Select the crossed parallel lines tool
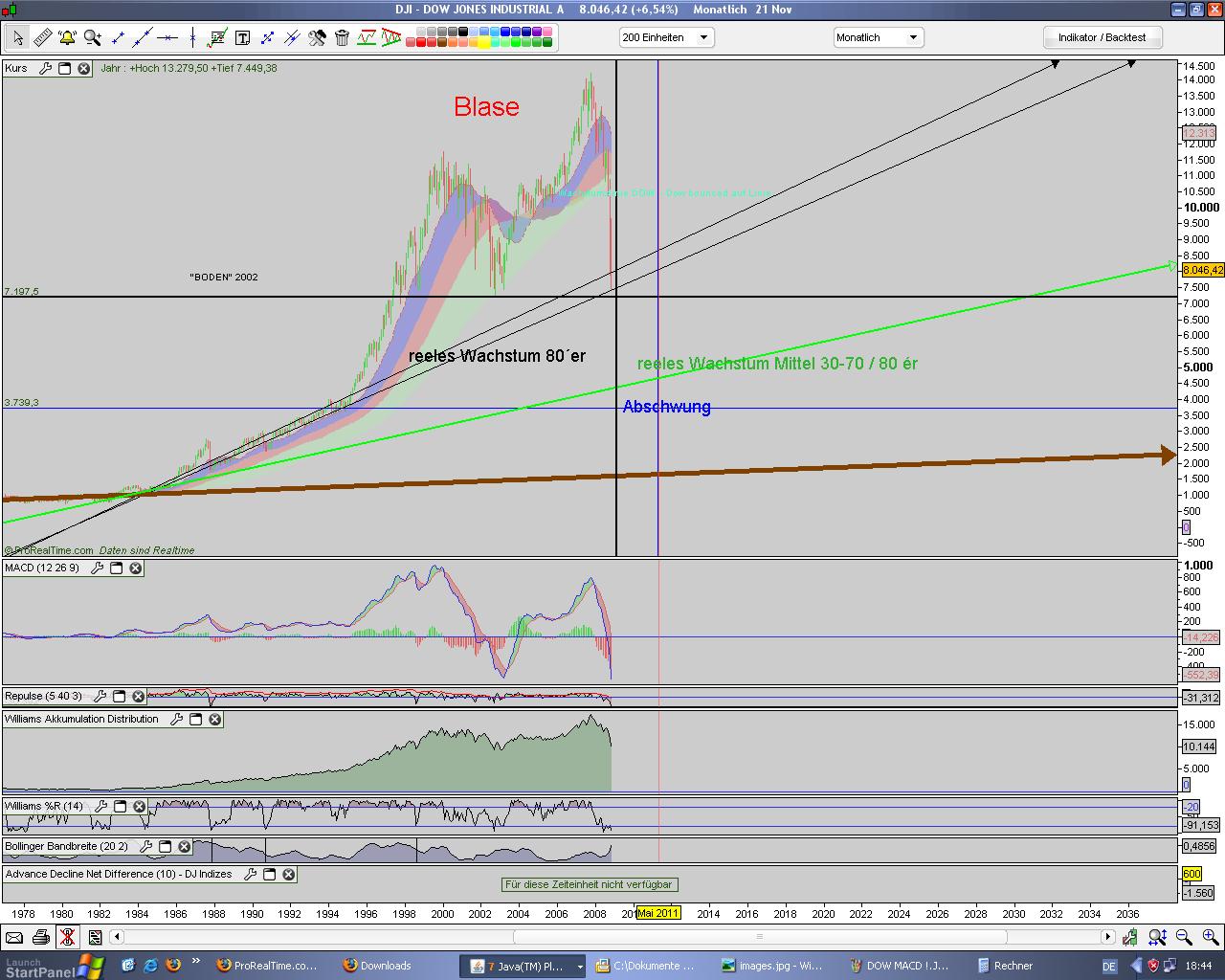This screenshot has height=980, width=1225. coord(292,37)
